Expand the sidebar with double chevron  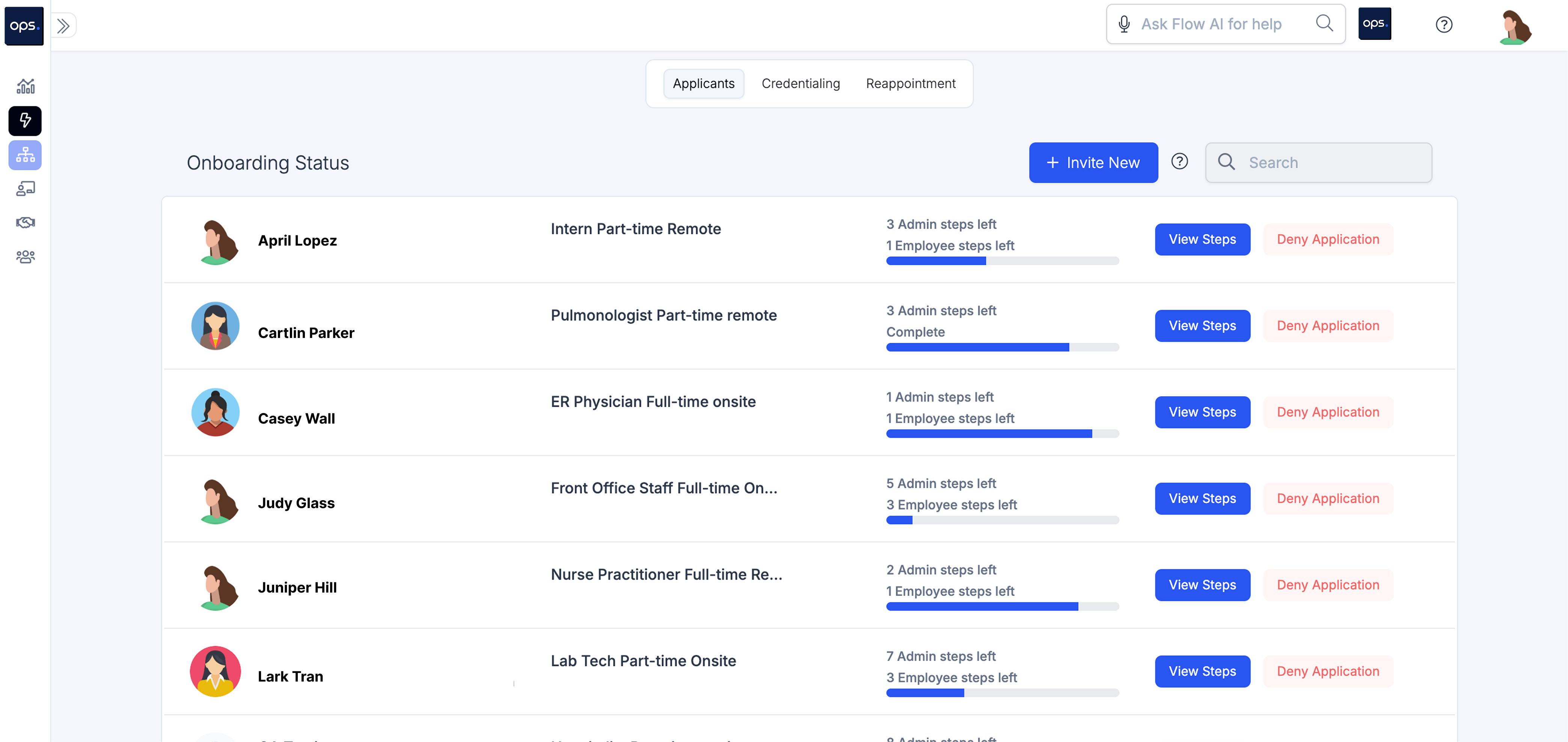pos(63,26)
